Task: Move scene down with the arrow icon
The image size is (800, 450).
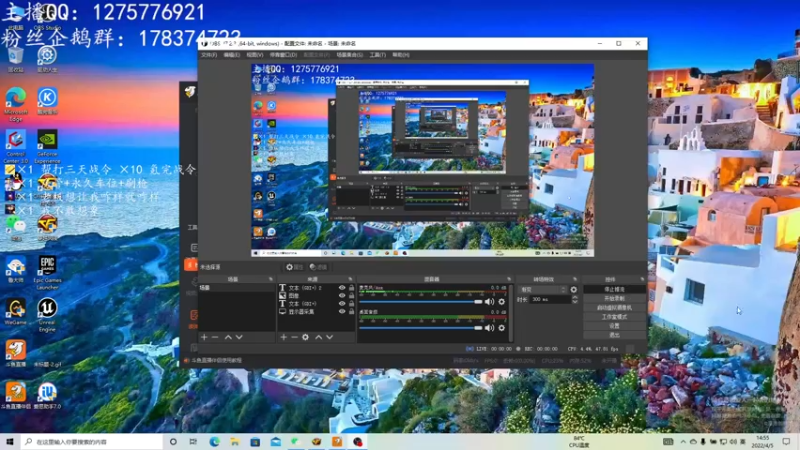Action: 239,337
